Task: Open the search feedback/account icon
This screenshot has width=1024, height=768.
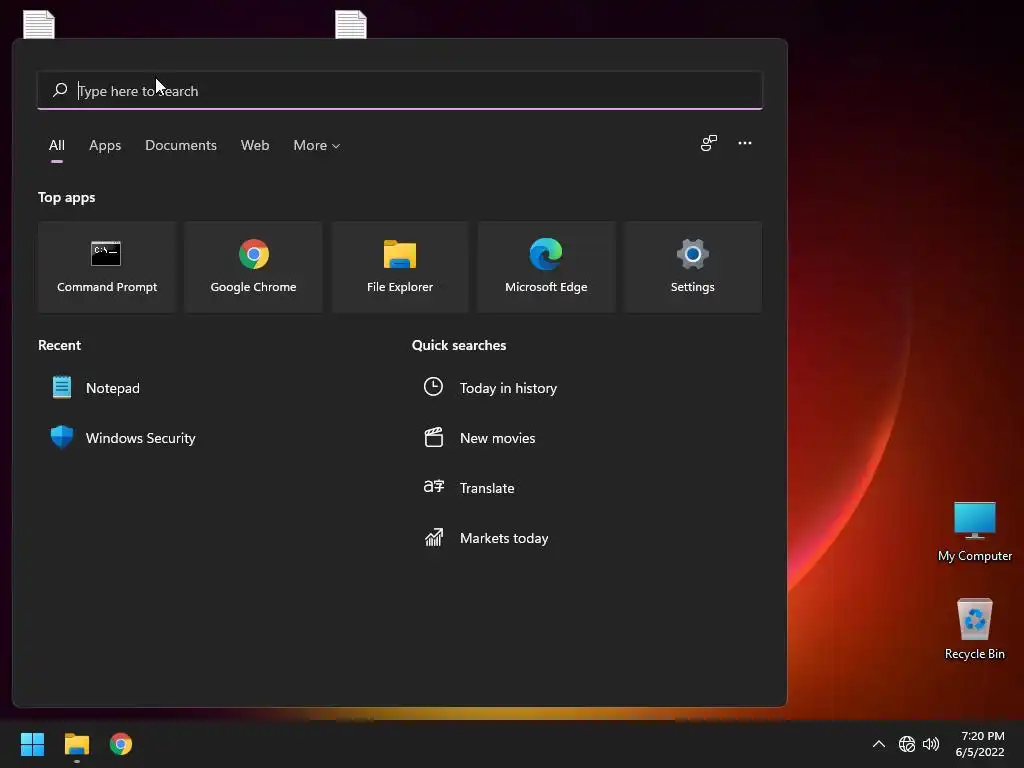Action: (709, 143)
